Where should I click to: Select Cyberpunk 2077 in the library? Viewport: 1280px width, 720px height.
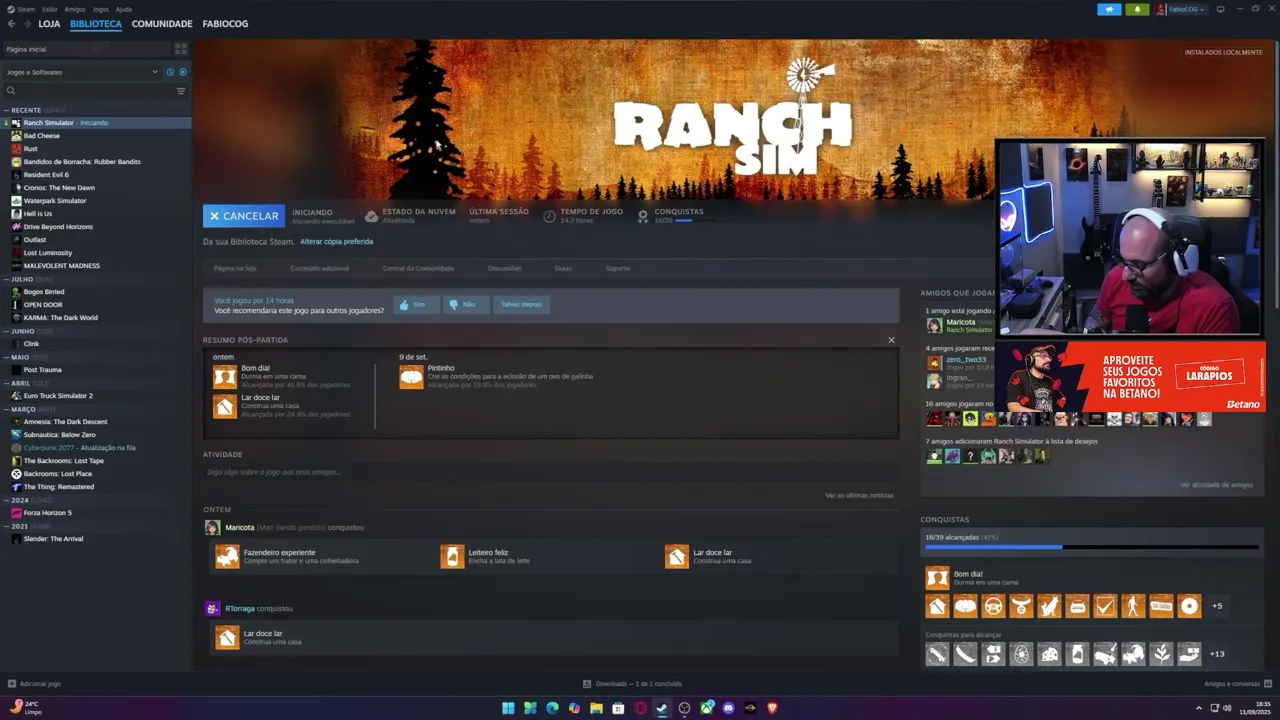[80, 448]
